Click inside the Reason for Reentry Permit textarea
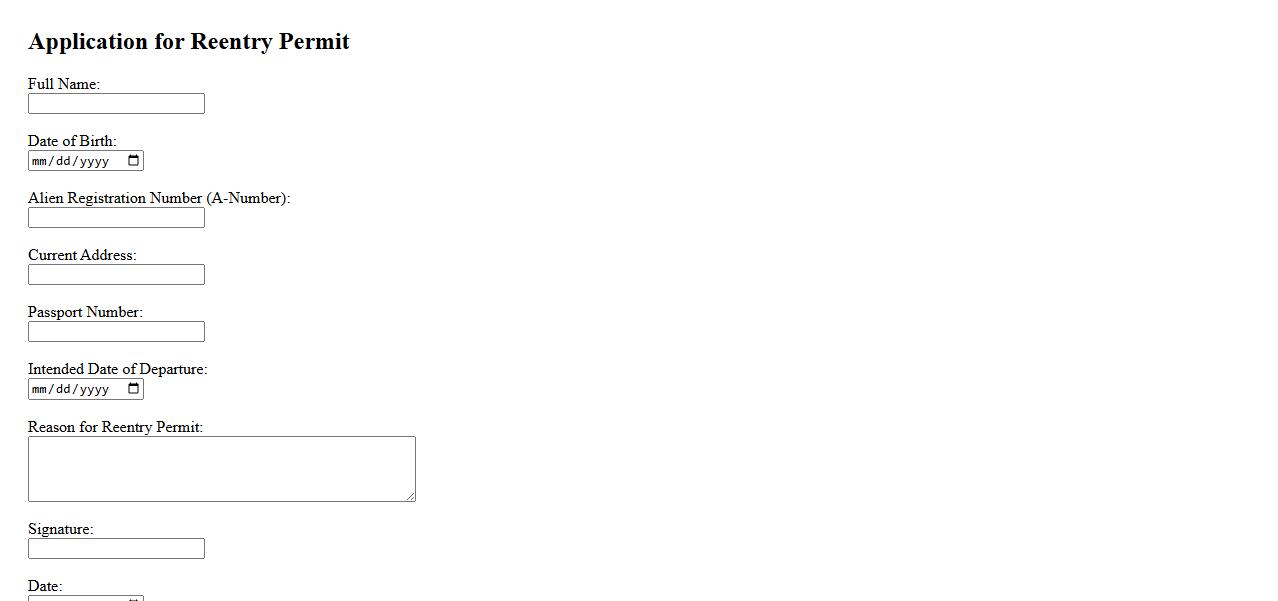 click(221, 468)
